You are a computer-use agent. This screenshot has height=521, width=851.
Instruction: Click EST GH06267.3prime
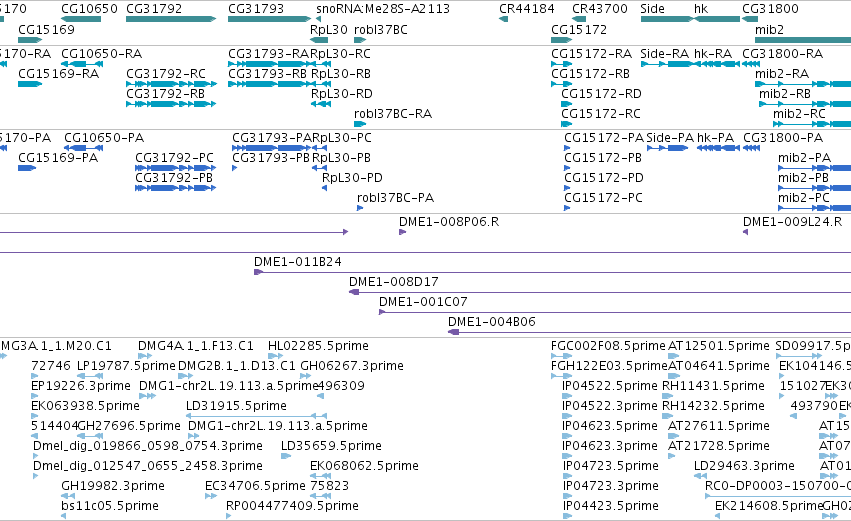click(x=352, y=366)
